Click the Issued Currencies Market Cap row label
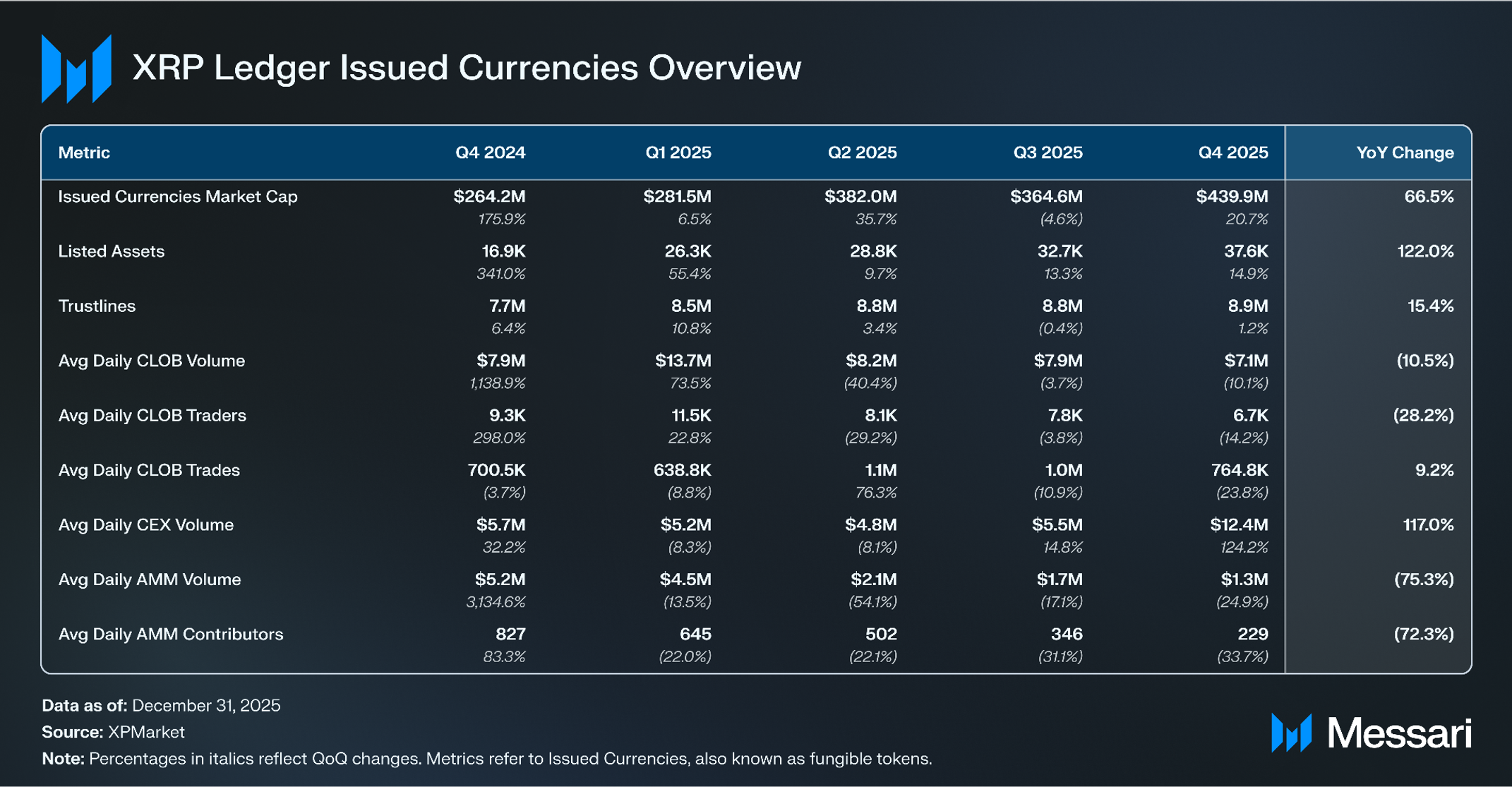Viewport: 1512px width, 787px height. click(x=178, y=196)
